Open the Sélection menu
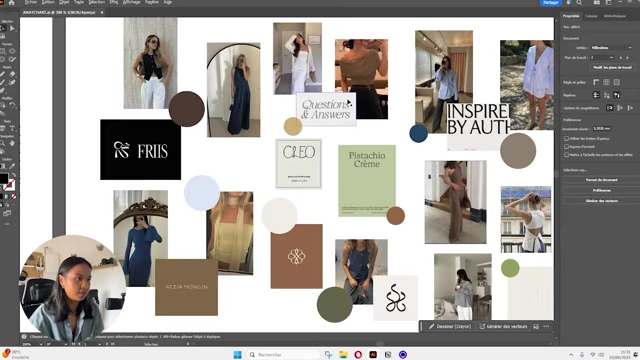This screenshot has height=360, width=640. click(x=97, y=2)
